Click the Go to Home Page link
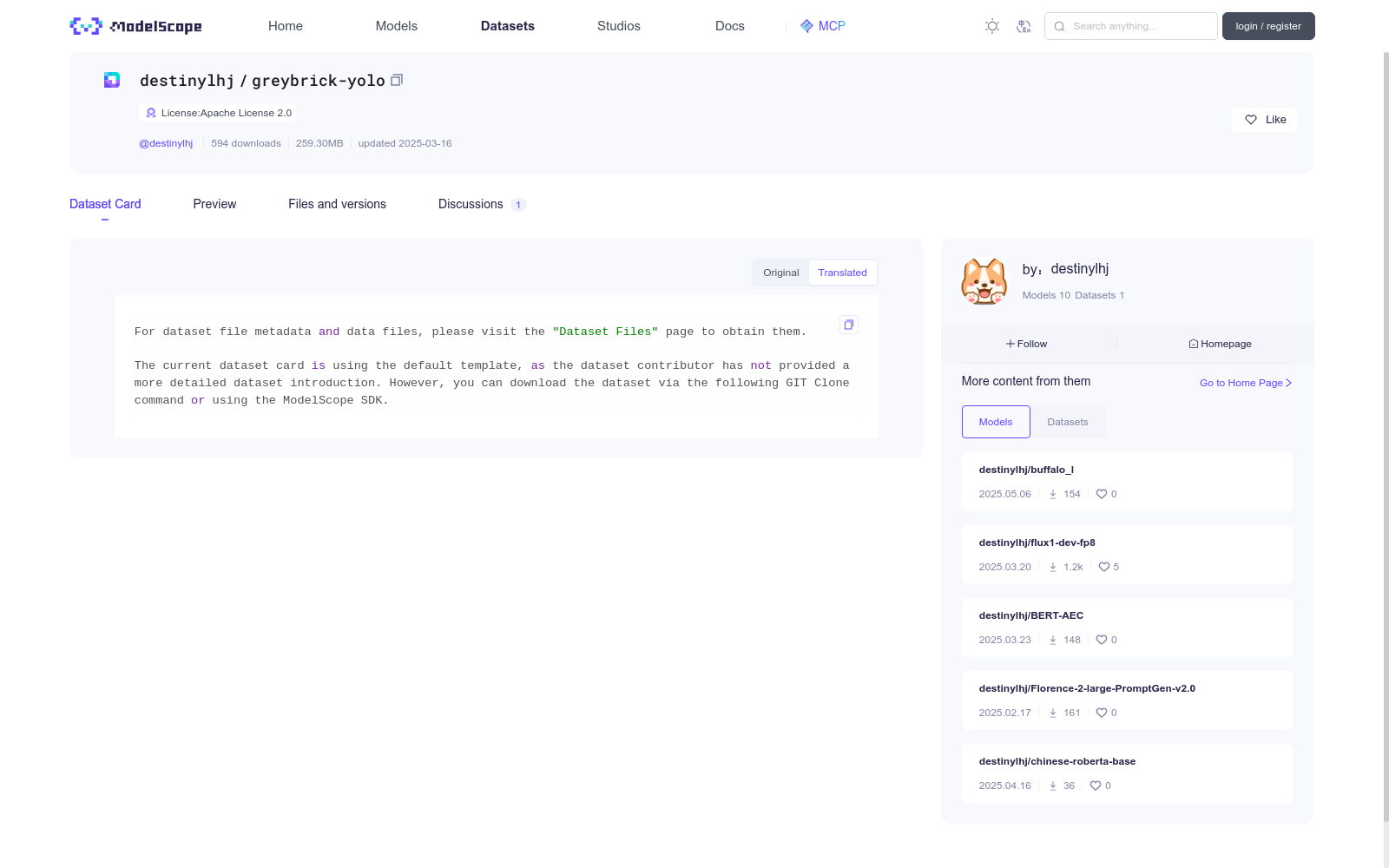1389x868 pixels. click(x=1246, y=383)
